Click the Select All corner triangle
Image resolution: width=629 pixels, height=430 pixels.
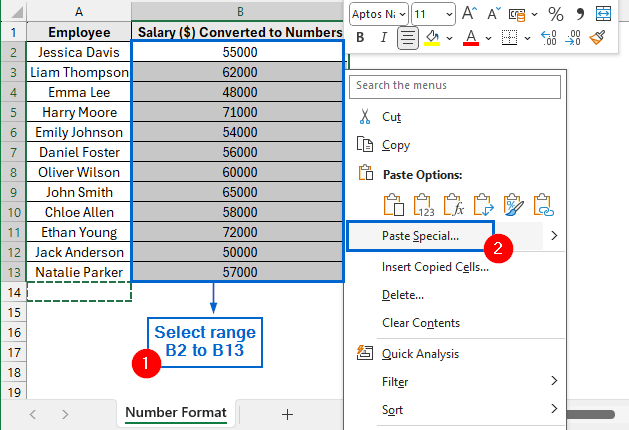coord(15,12)
